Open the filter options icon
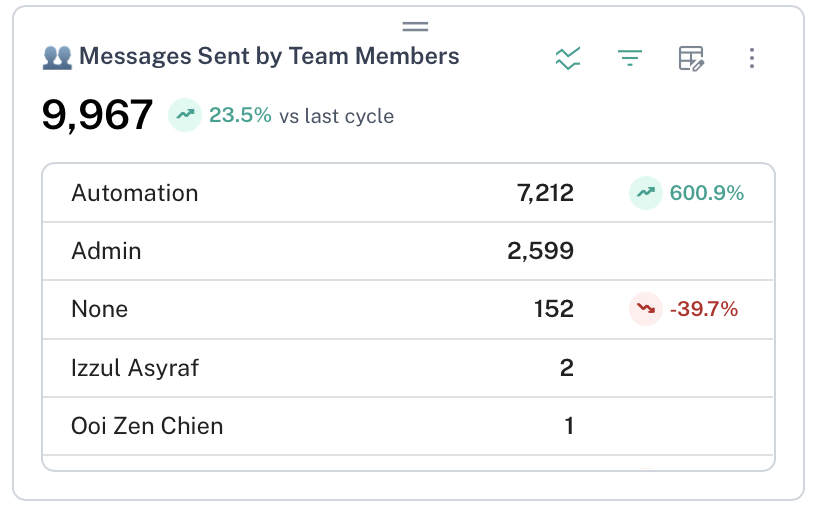Screen dimensions: 814x506 pos(629,58)
